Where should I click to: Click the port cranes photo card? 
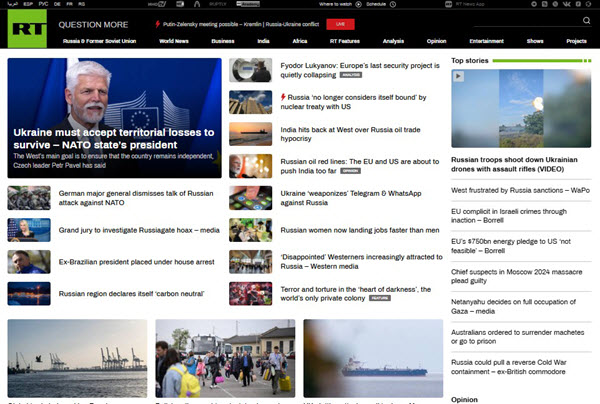[x=77, y=358]
